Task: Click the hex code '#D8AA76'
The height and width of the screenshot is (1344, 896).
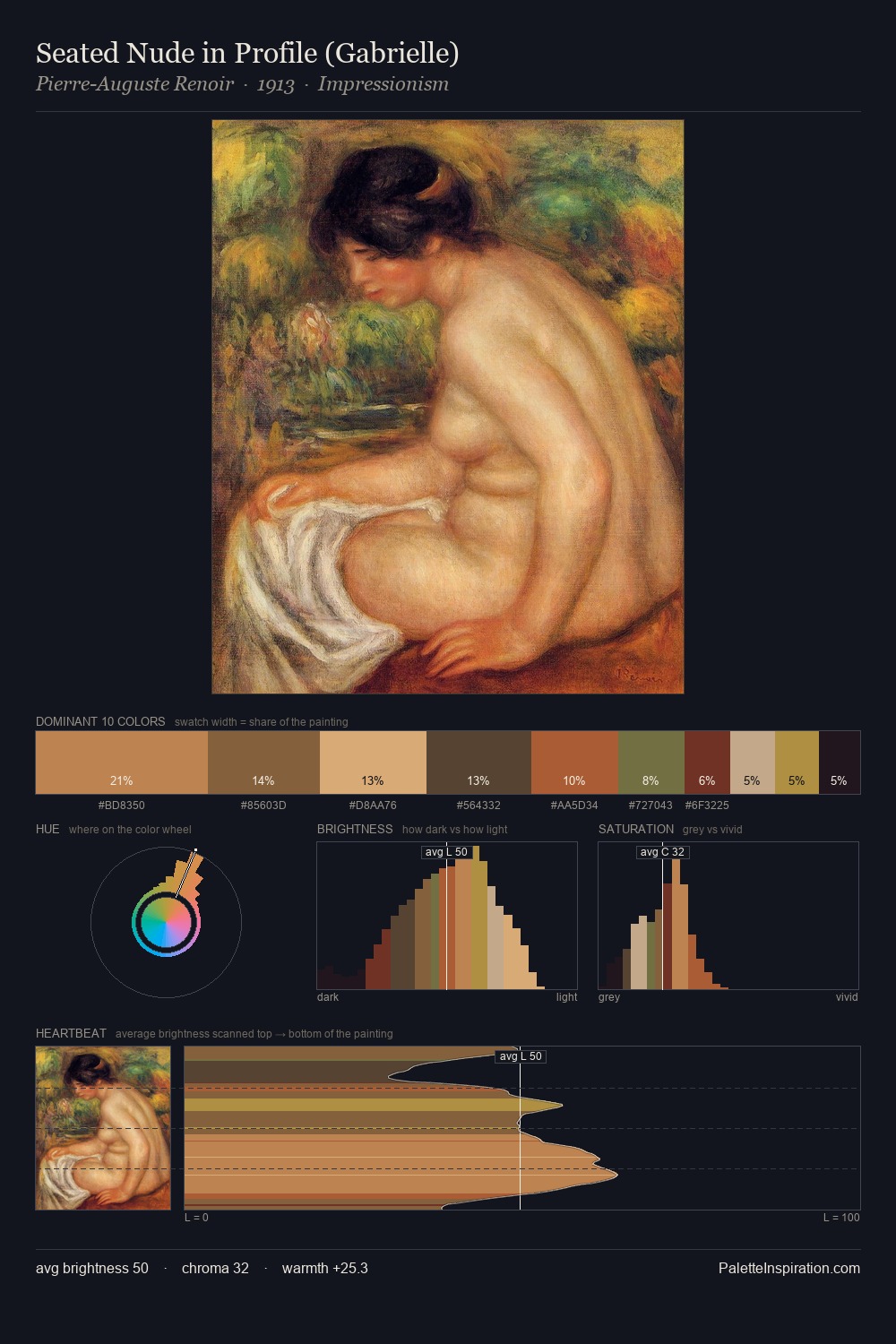Action: pos(373,806)
